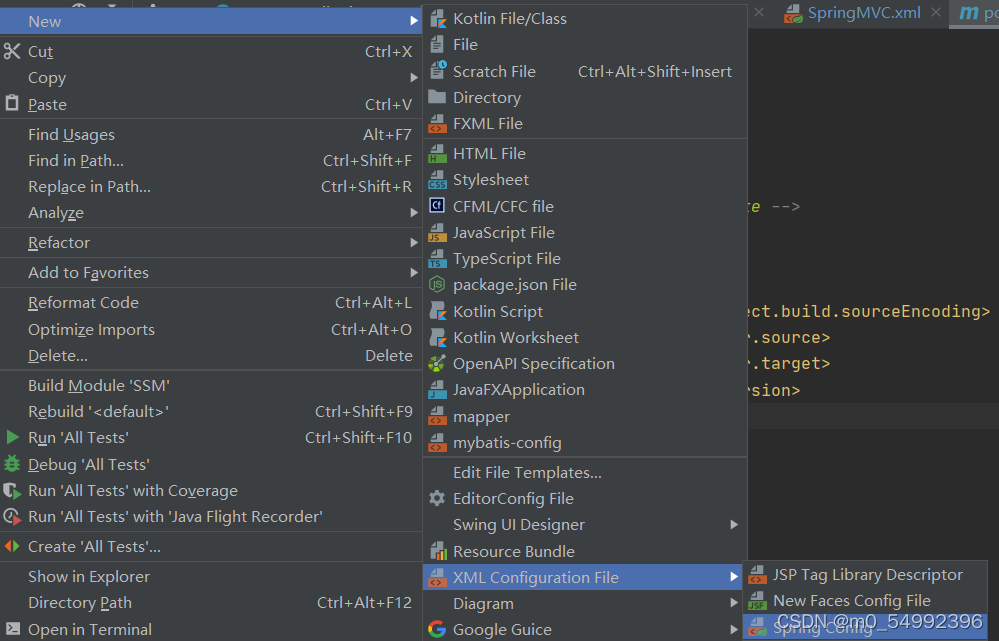
Task: Click the Paste clipboard icon
Action: point(12,103)
